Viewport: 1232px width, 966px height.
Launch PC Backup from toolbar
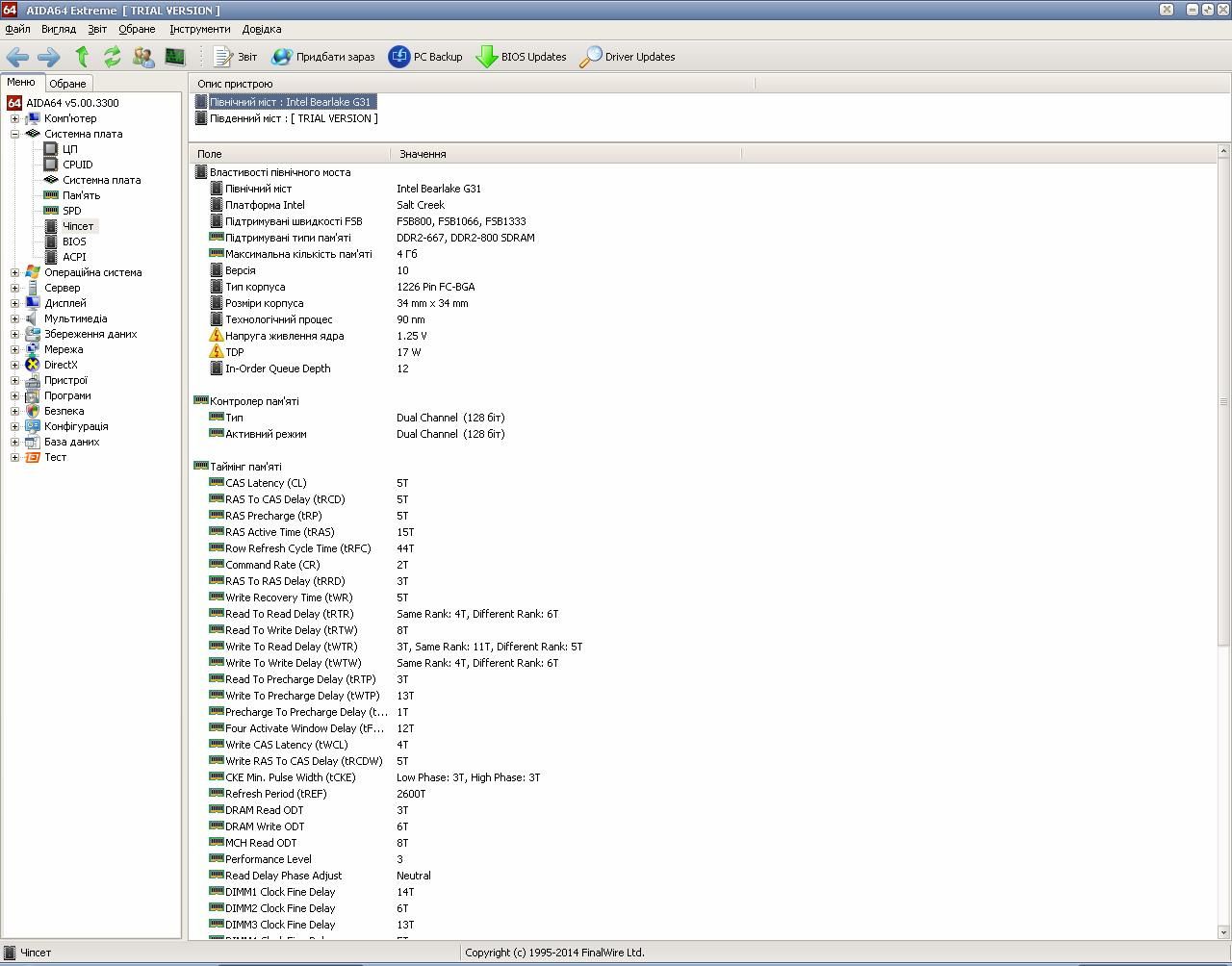(x=425, y=57)
